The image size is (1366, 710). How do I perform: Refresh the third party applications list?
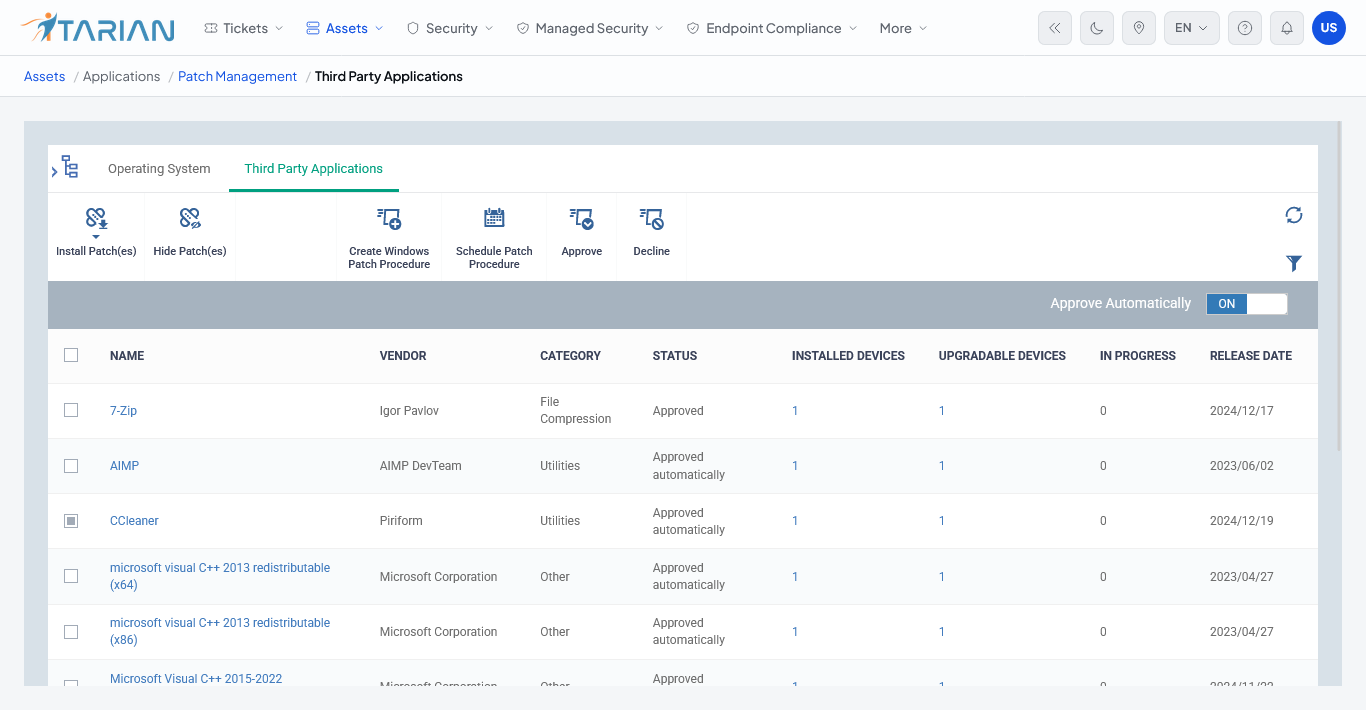[x=1294, y=215]
